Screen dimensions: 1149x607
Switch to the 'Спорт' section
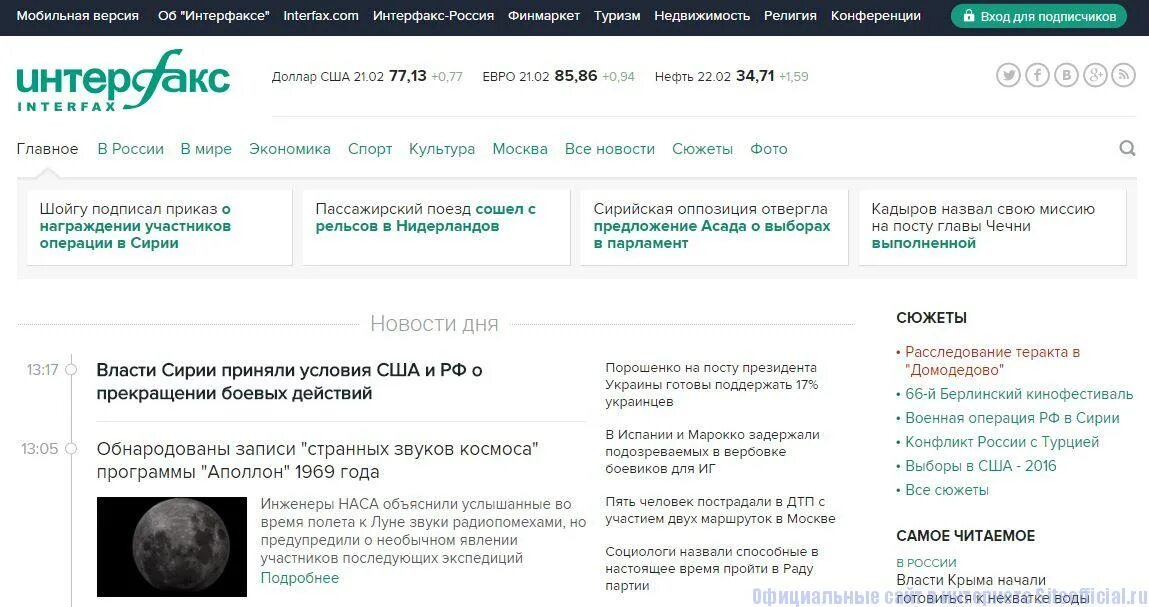[370, 149]
